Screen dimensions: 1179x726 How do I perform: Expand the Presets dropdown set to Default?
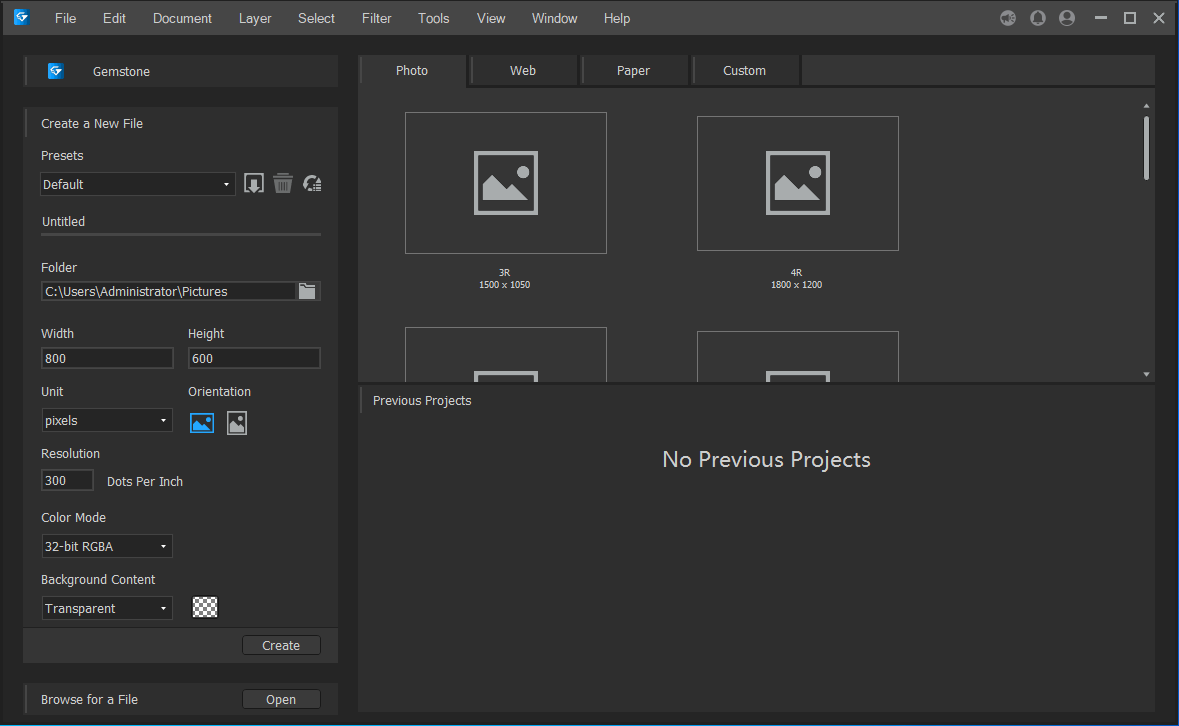[138, 184]
